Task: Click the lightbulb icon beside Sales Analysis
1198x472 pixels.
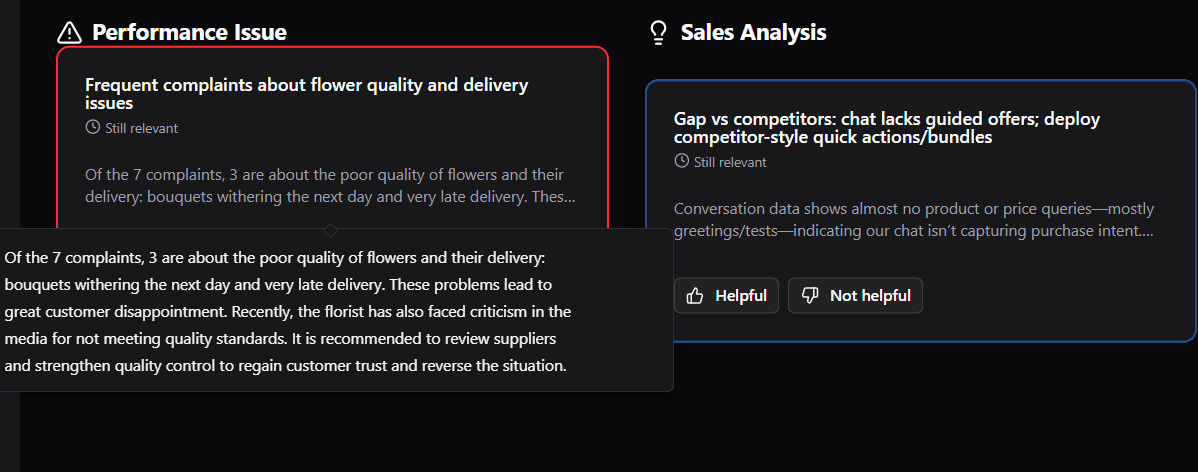Action: 658,33
